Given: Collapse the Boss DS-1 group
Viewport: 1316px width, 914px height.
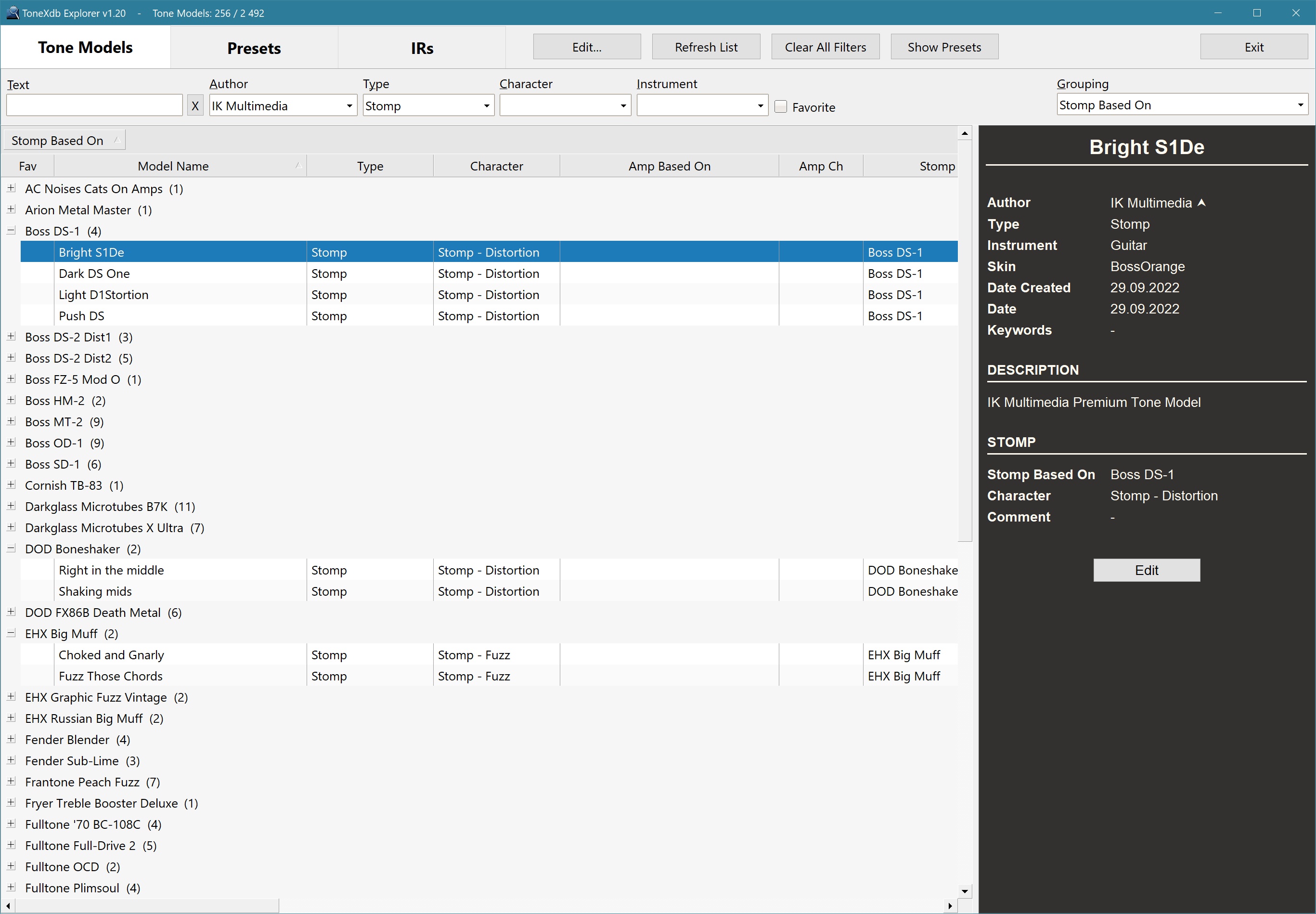Looking at the screenshot, I should tap(11, 230).
